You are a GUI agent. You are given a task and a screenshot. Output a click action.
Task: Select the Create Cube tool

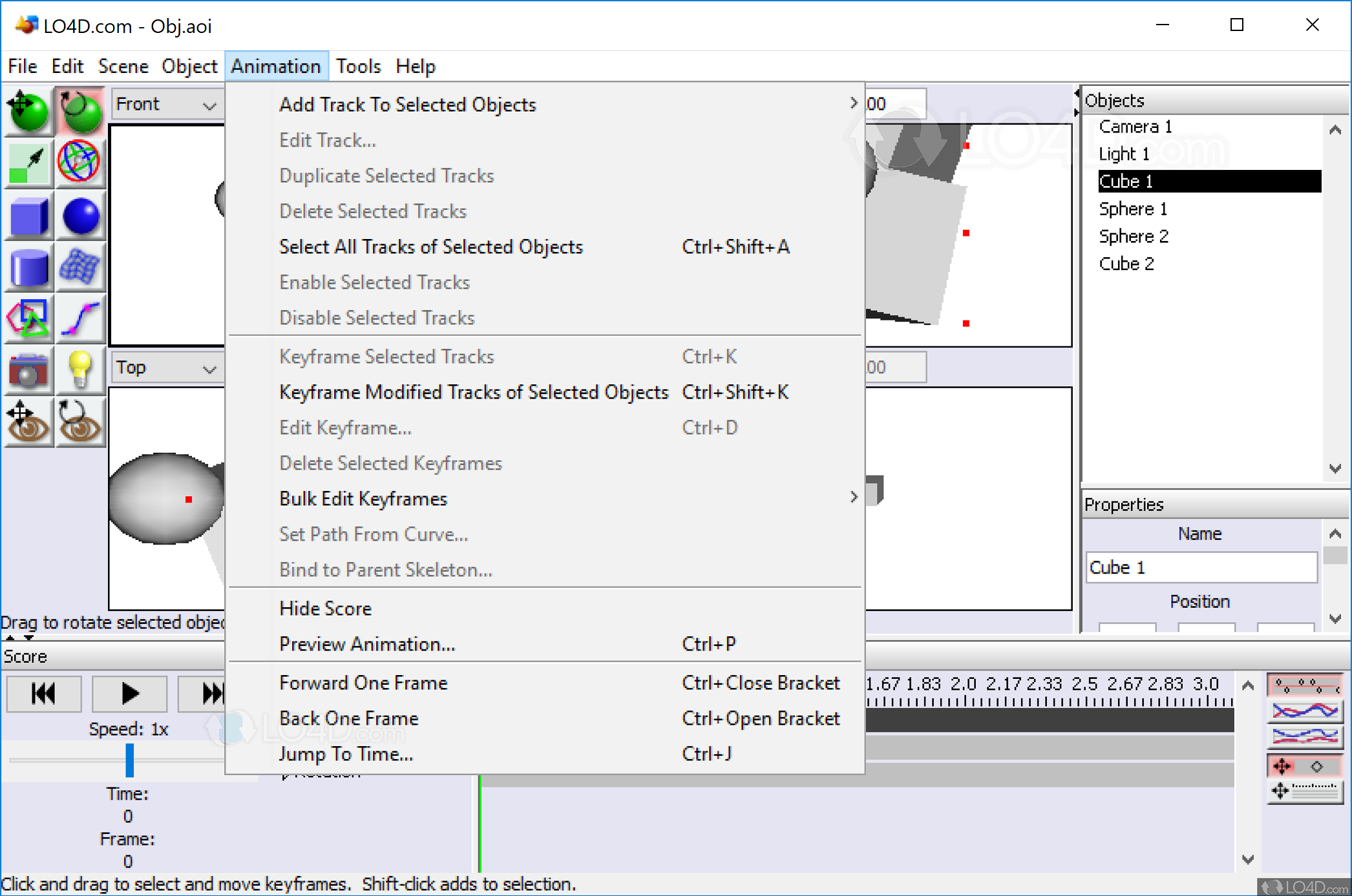(x=28, y=216)
